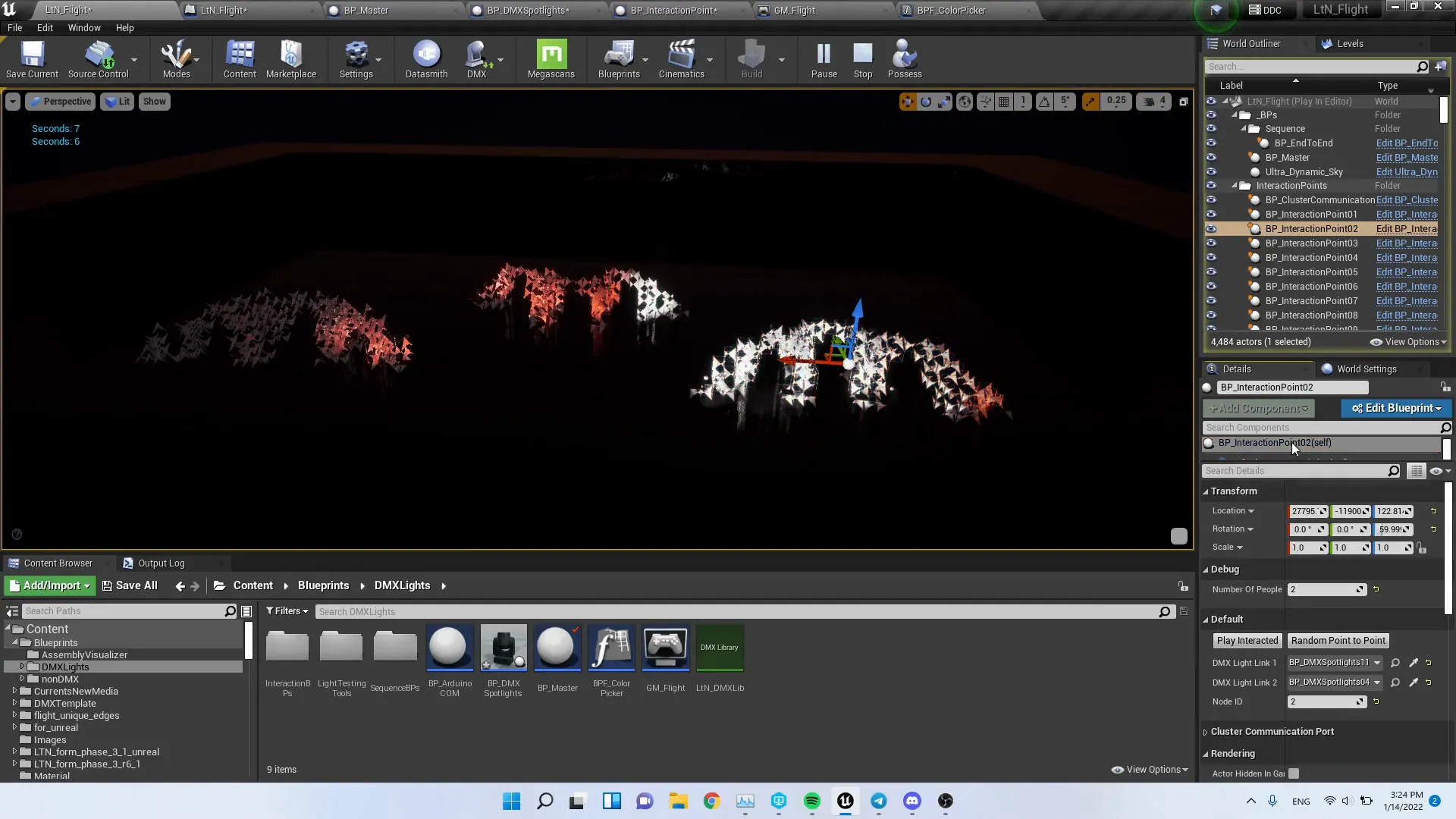
Task: Toggle grid snapping in viewport
Action: 1004,102
